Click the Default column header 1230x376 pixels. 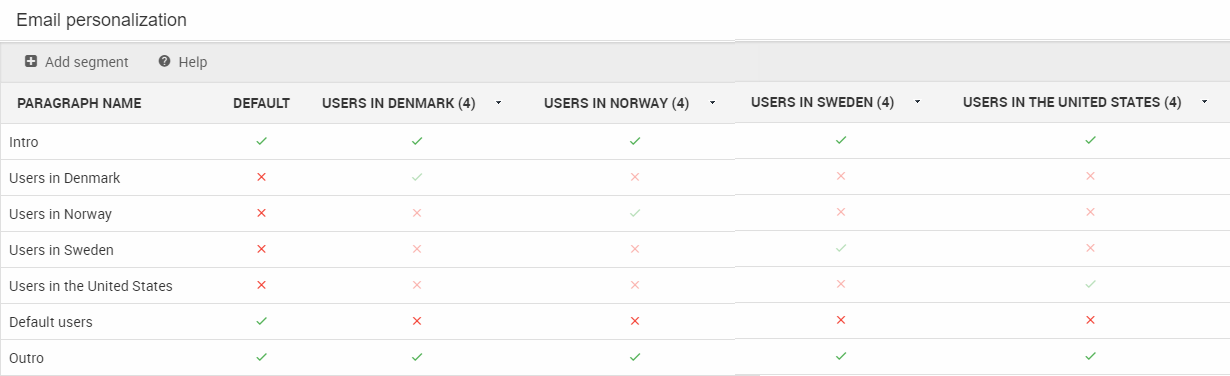[x=261, y=103]
